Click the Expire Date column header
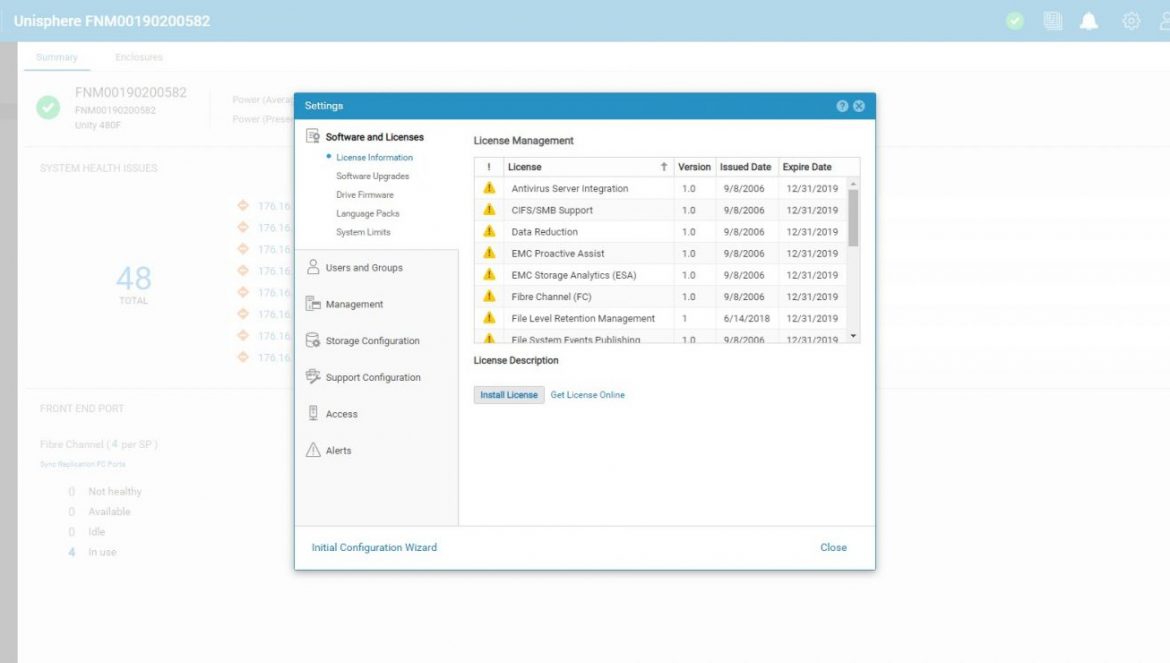1170x663 pixels. tap(807, 167)
